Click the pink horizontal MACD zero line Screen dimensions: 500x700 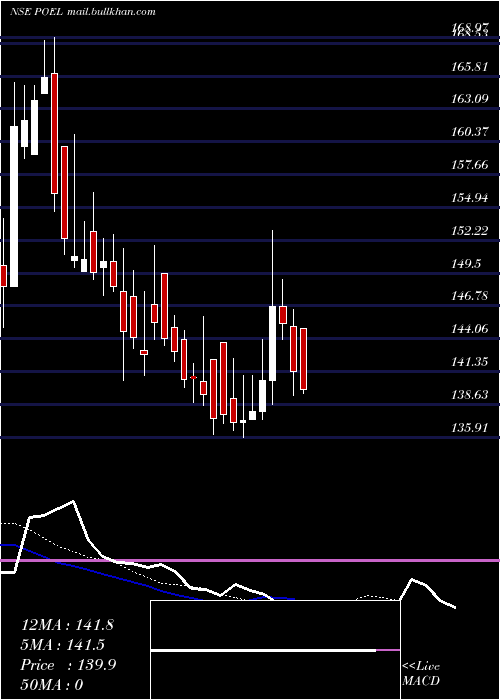(250, 560)
